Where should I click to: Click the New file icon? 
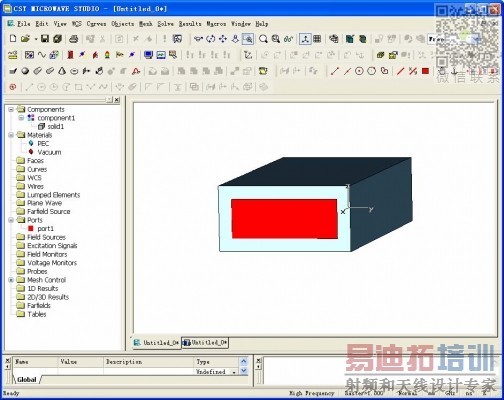click(x=13, y=39)
